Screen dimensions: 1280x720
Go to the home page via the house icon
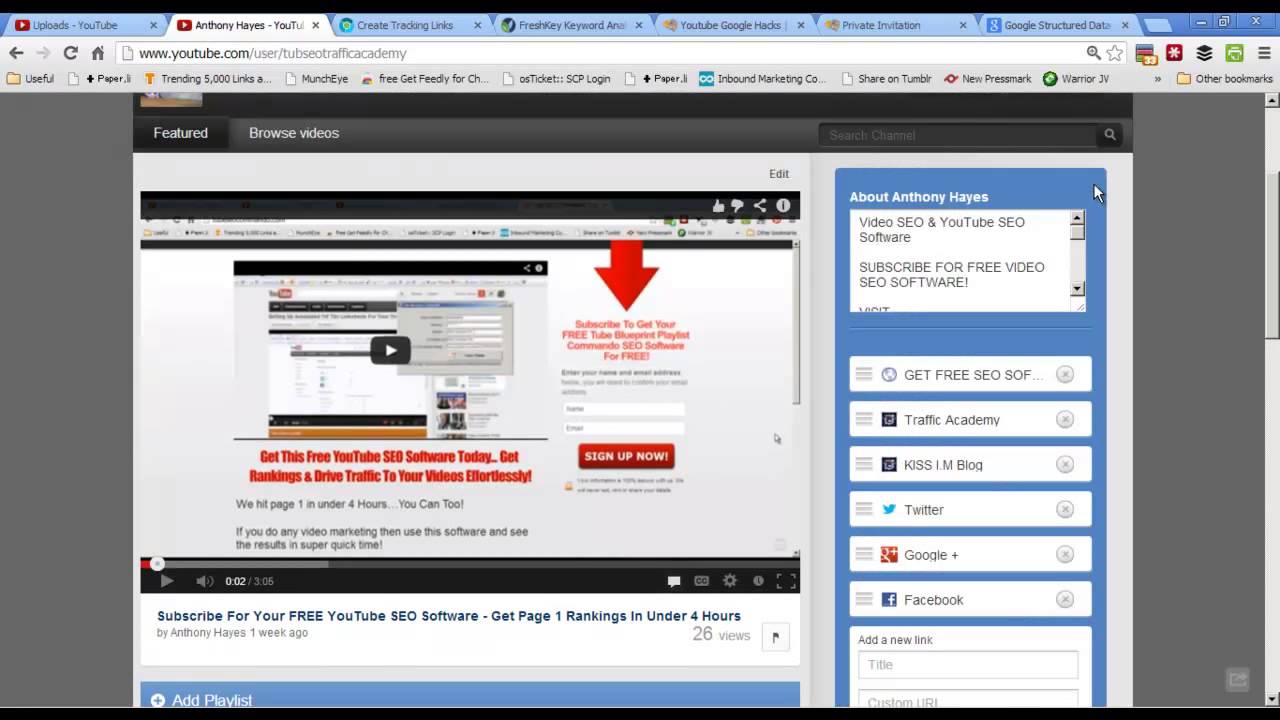pyautogui.click(x=97, y=53)
